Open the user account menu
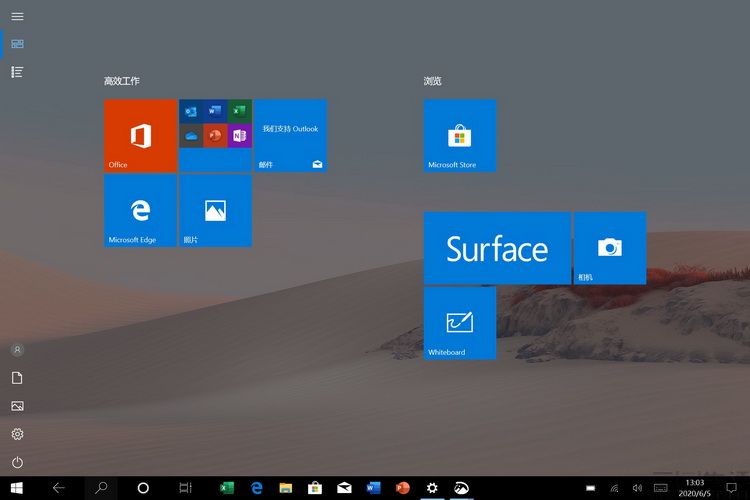 click(x=17, y=350)
